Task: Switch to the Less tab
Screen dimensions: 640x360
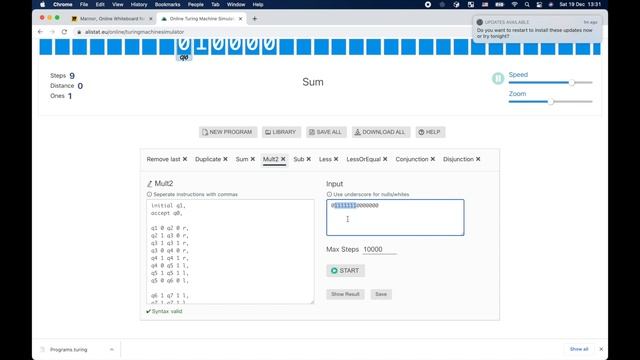Action: pos(325,159)
